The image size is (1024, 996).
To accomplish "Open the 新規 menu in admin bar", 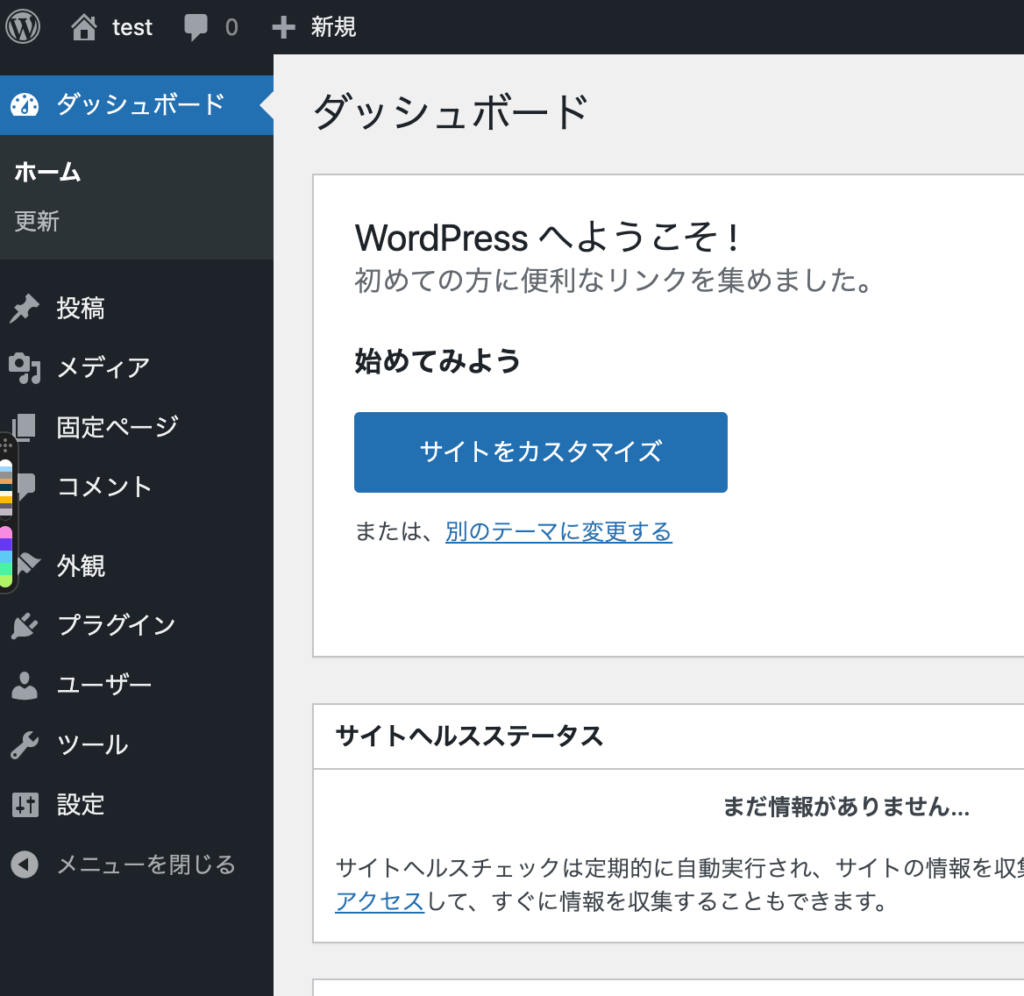I will (333, 27).
